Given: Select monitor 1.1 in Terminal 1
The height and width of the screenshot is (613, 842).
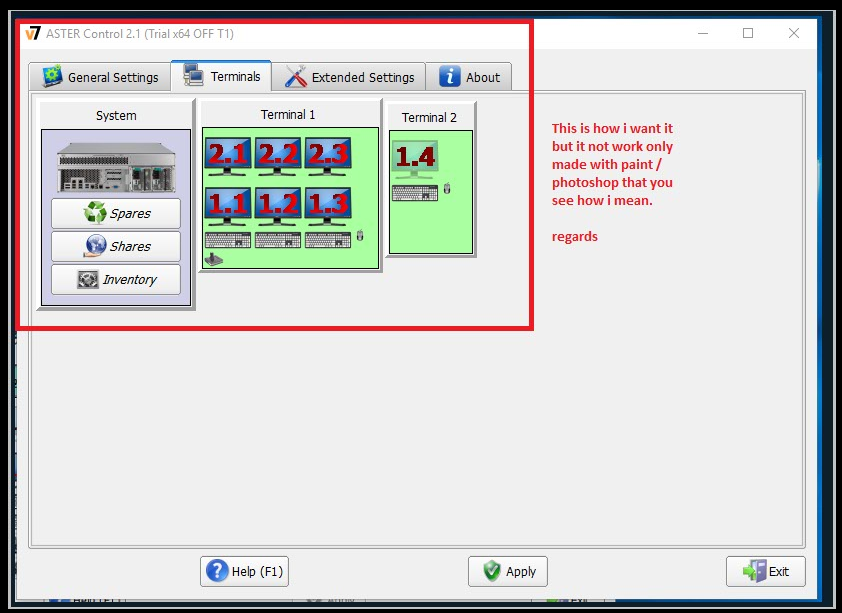Looking at the screenshot, I should click(x=228, y=206).
